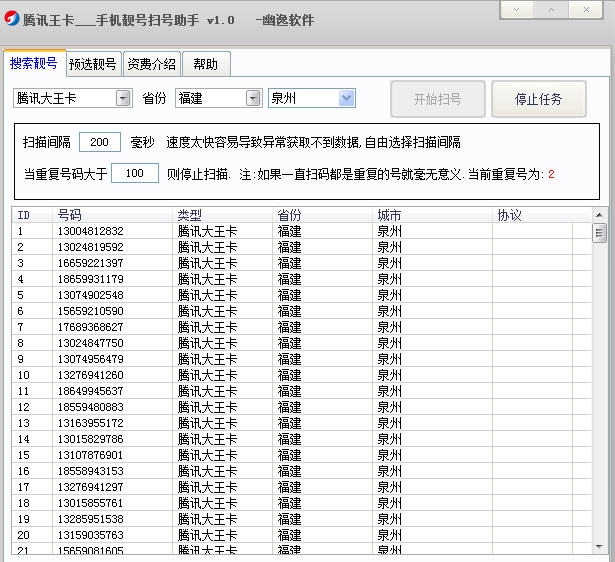Viewport: 615px width, 562px height.
Task: Click the 开始扫号 button
Action: pos(438,99)
